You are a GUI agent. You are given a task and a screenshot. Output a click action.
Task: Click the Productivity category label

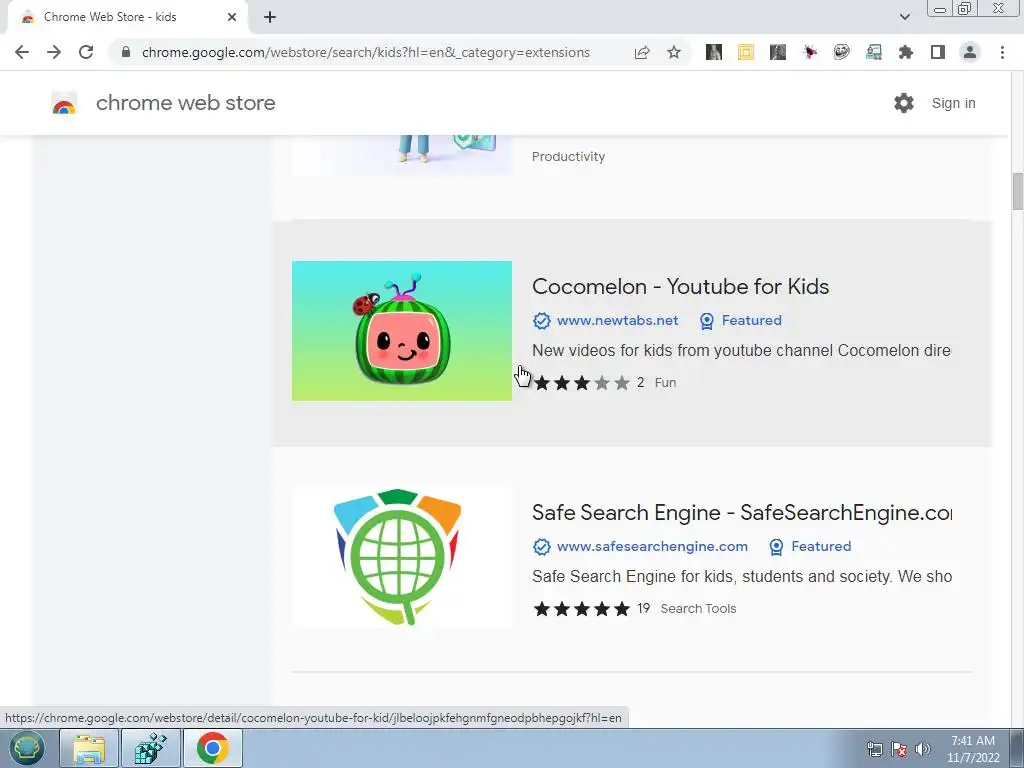pyautogui.click(x=568, y=157)
